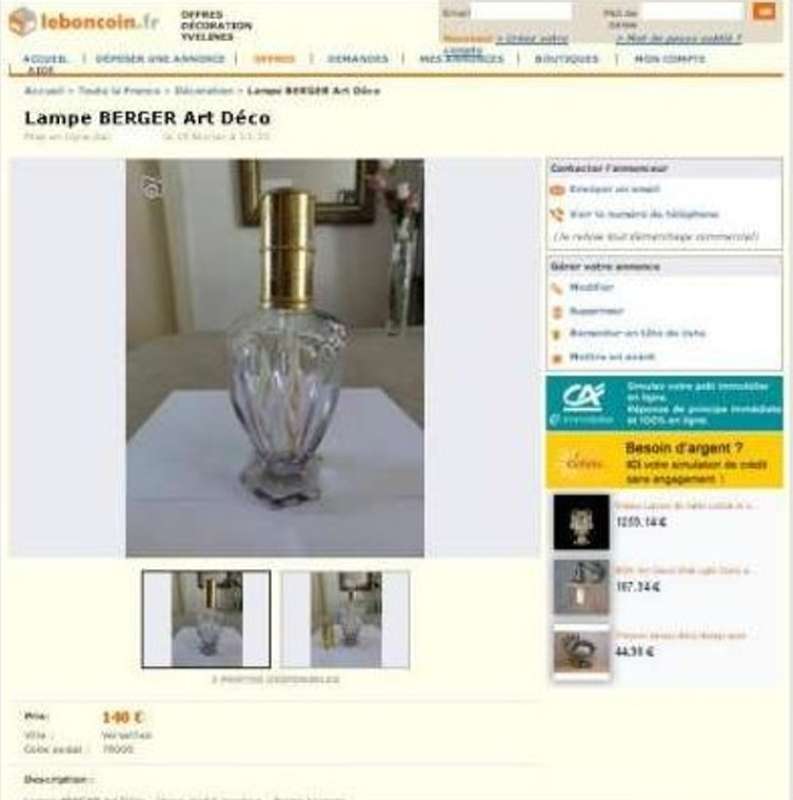Open the ad thumbnail priced 1259.14 €
Screen dimensions: 793x800
point(581,521)
